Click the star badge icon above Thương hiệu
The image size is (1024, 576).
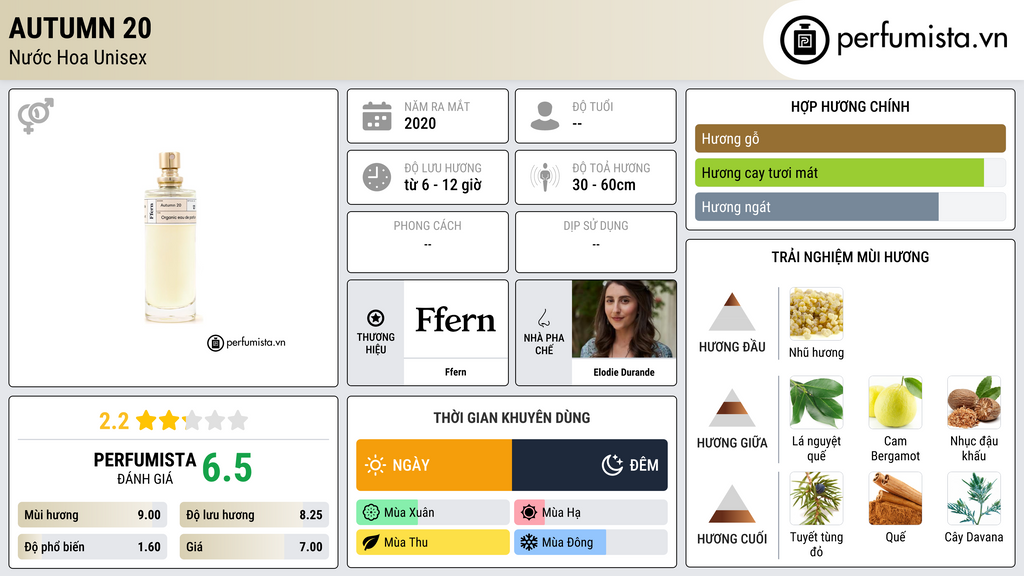(x=376, y=318)
